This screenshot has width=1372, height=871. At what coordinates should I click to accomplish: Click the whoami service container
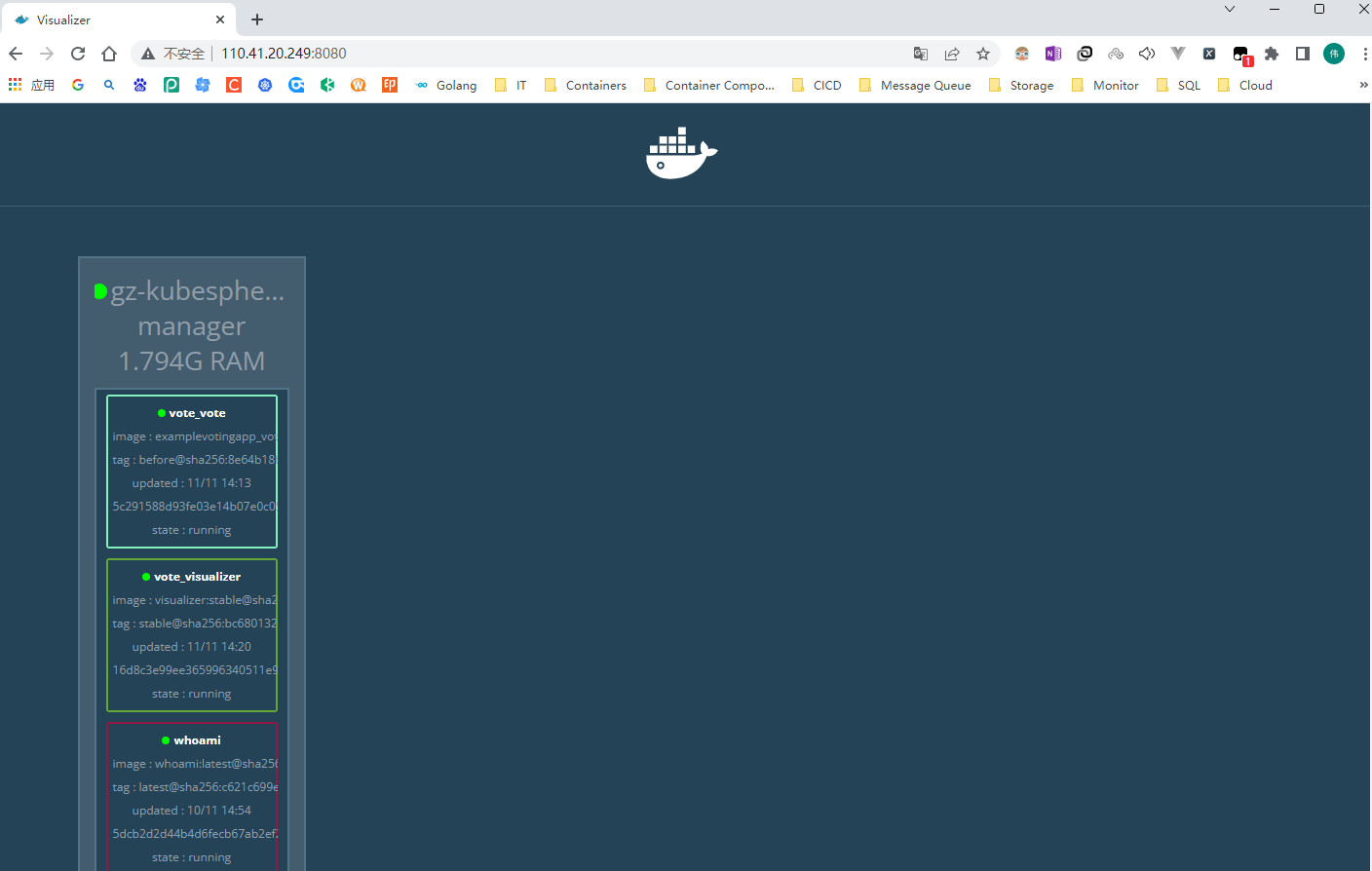(192, 797)
